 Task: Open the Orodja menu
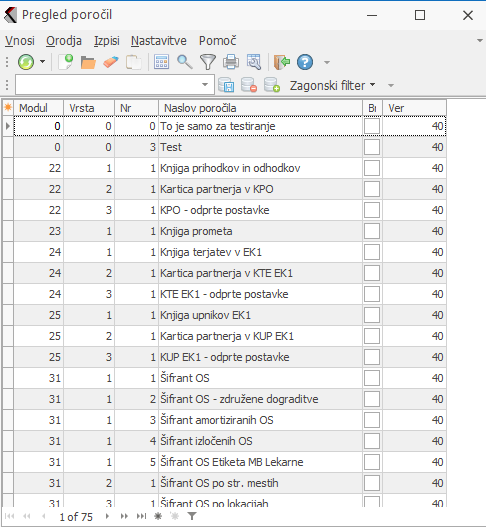click(x=64, y=41)
